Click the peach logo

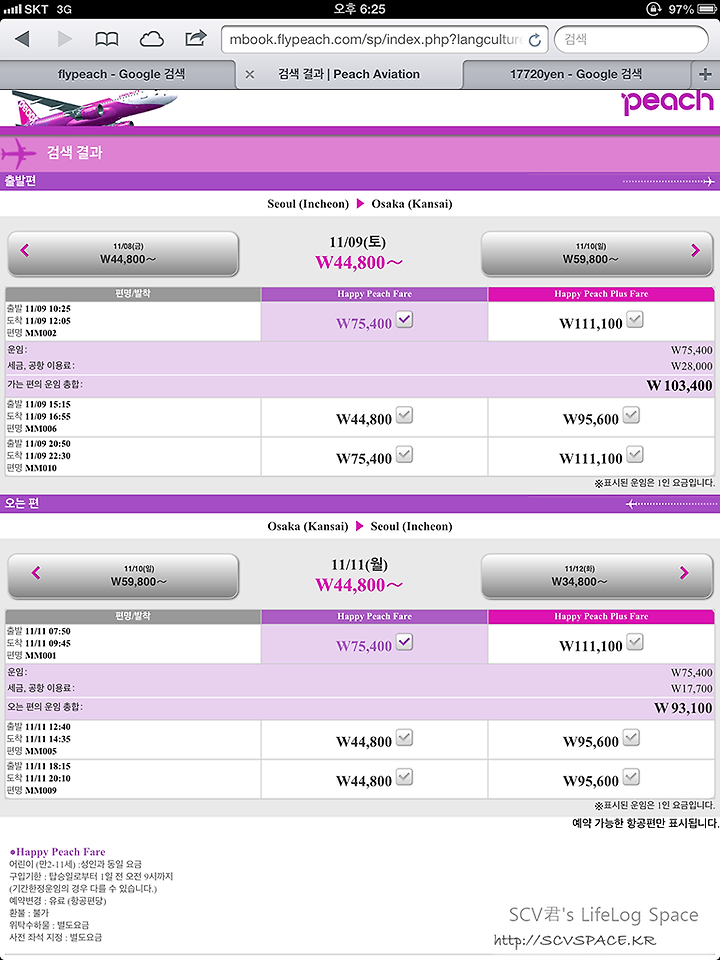click(x=667, y=102)
